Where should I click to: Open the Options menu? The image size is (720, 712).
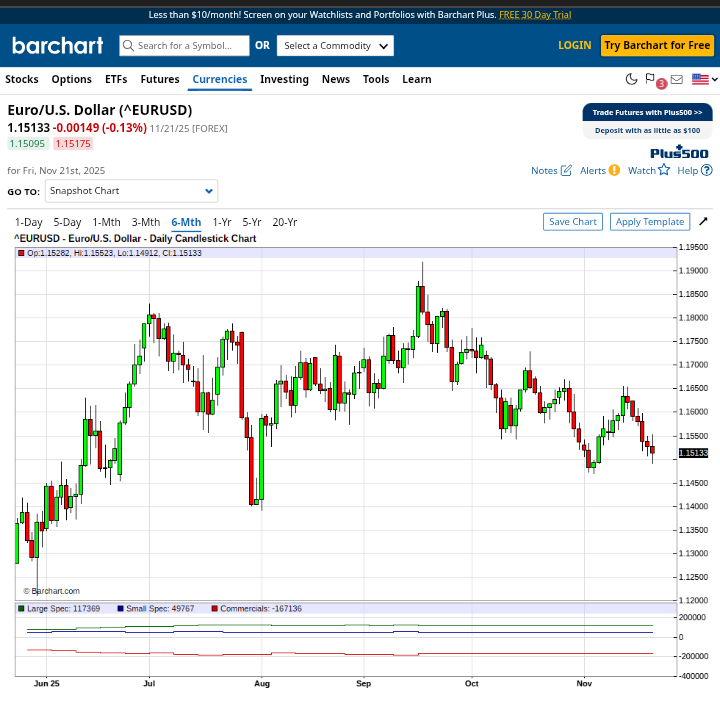click(x=72, y=79)
